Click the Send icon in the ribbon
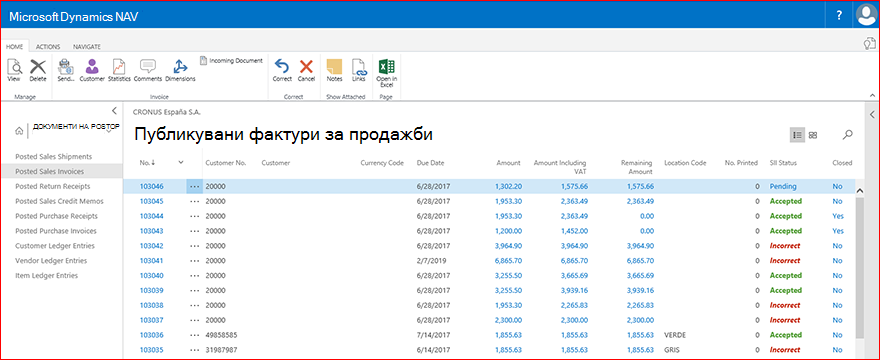The image size is (880, 360). 66,67
